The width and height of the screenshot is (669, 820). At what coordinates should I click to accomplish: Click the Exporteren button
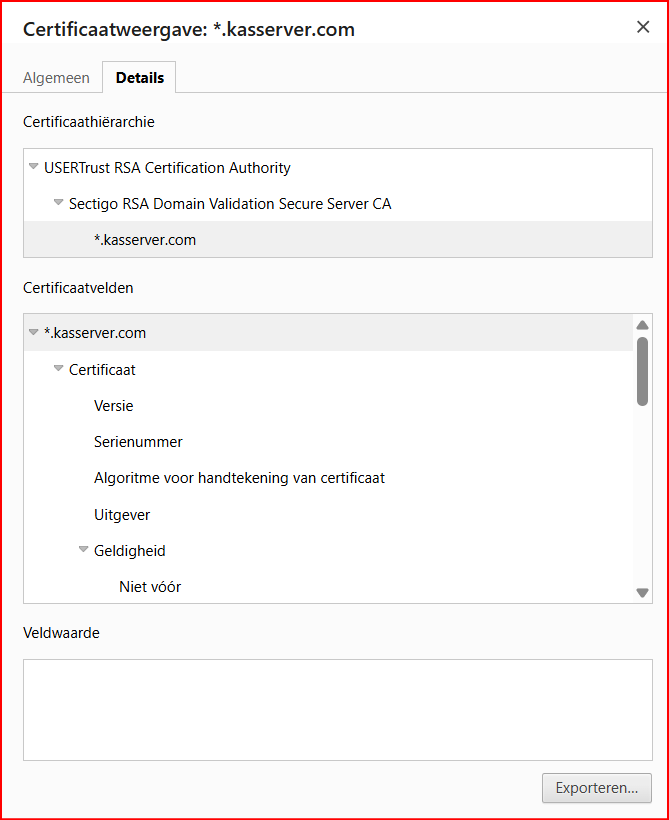(596, 787)
